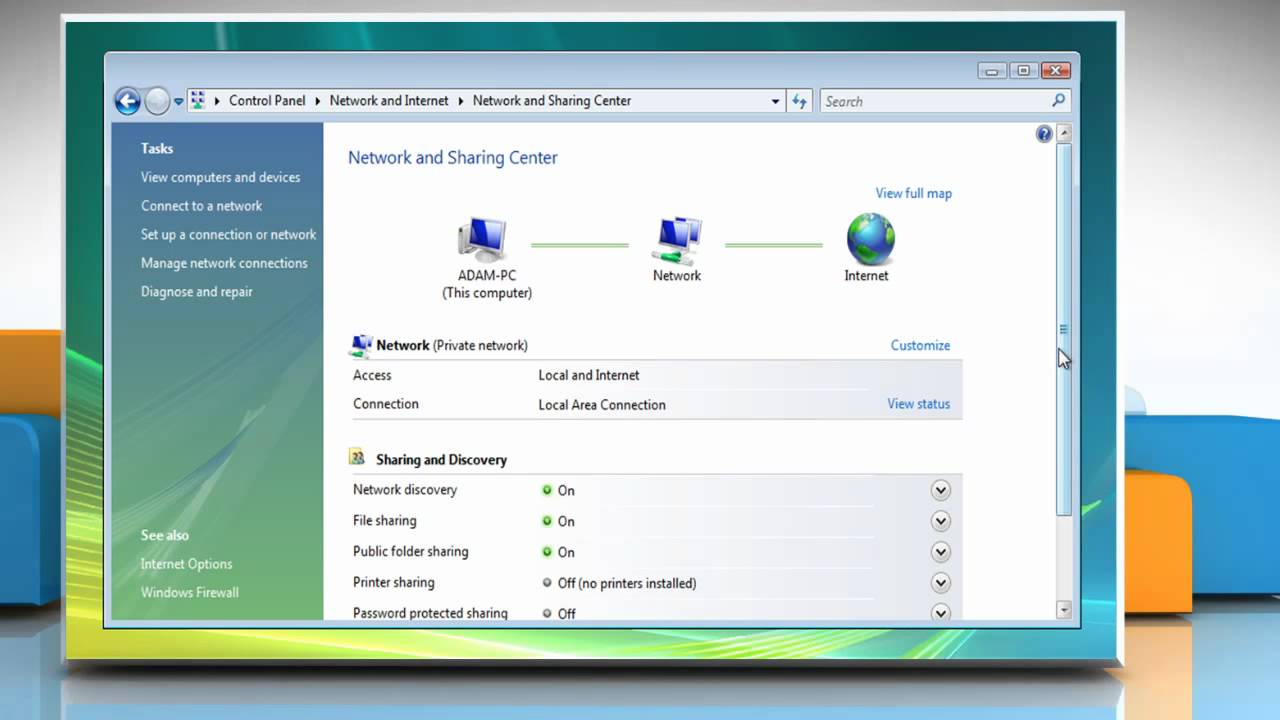
Task: Click the Customize link
Action: [920, 345]
